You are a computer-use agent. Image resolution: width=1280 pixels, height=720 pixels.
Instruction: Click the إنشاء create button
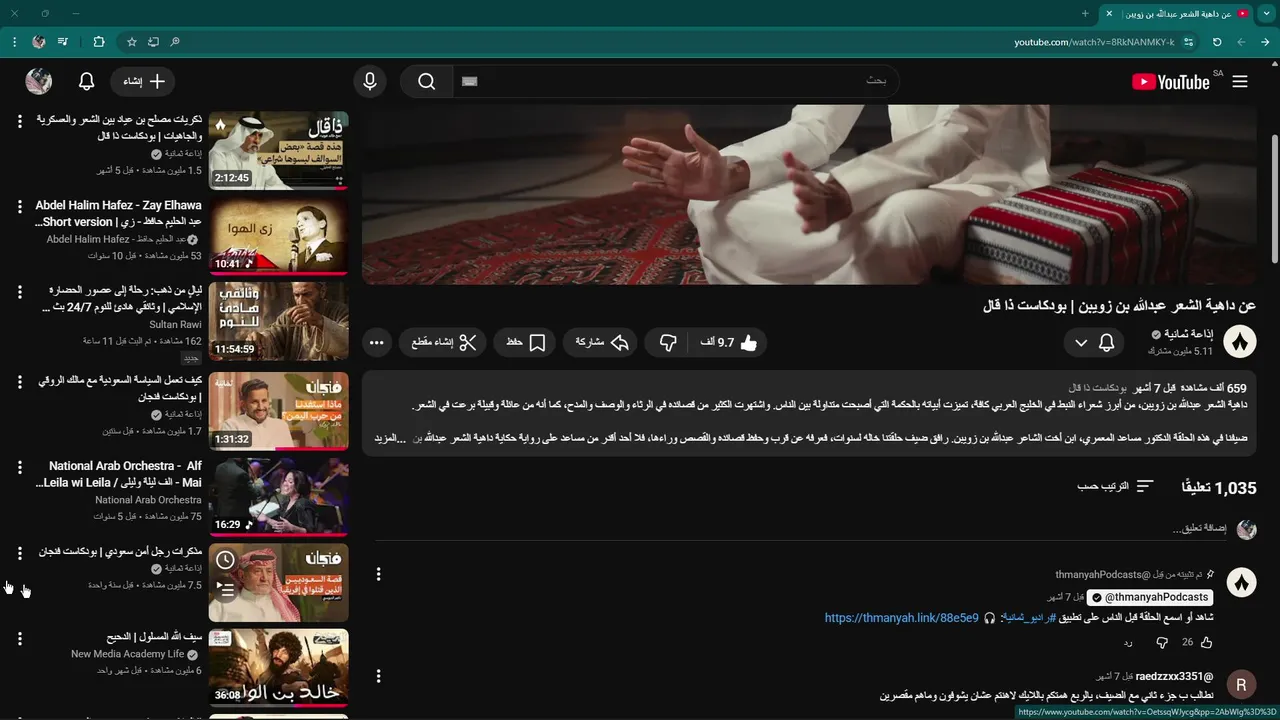[x=144, y=82]
